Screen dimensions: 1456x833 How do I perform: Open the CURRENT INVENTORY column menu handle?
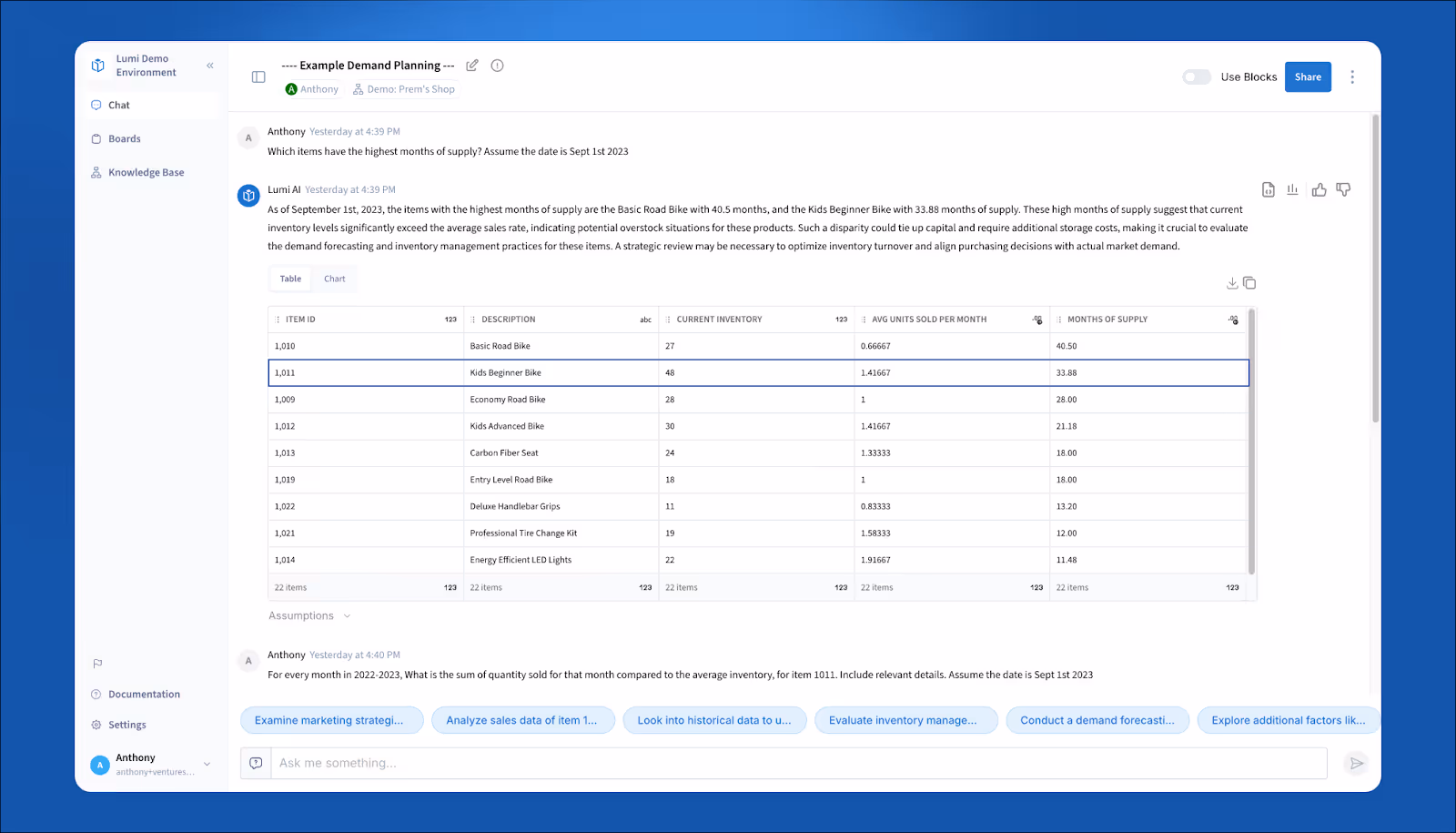[669, 320]
